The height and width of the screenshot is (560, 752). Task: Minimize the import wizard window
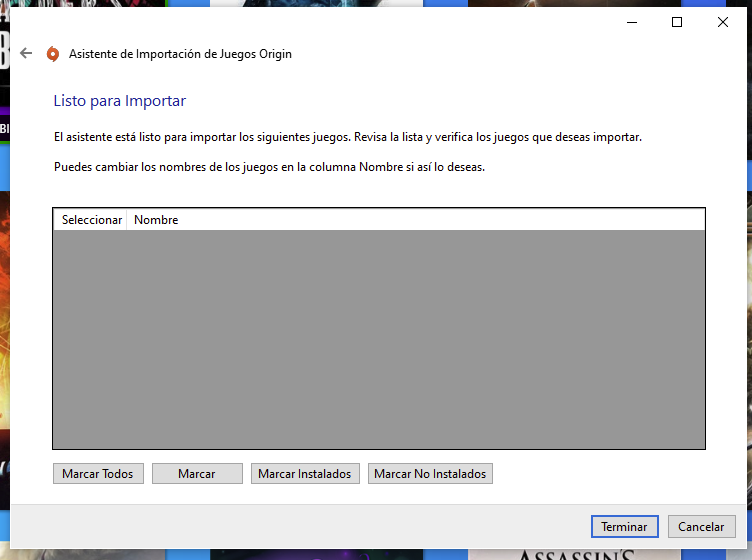(632, 22)
